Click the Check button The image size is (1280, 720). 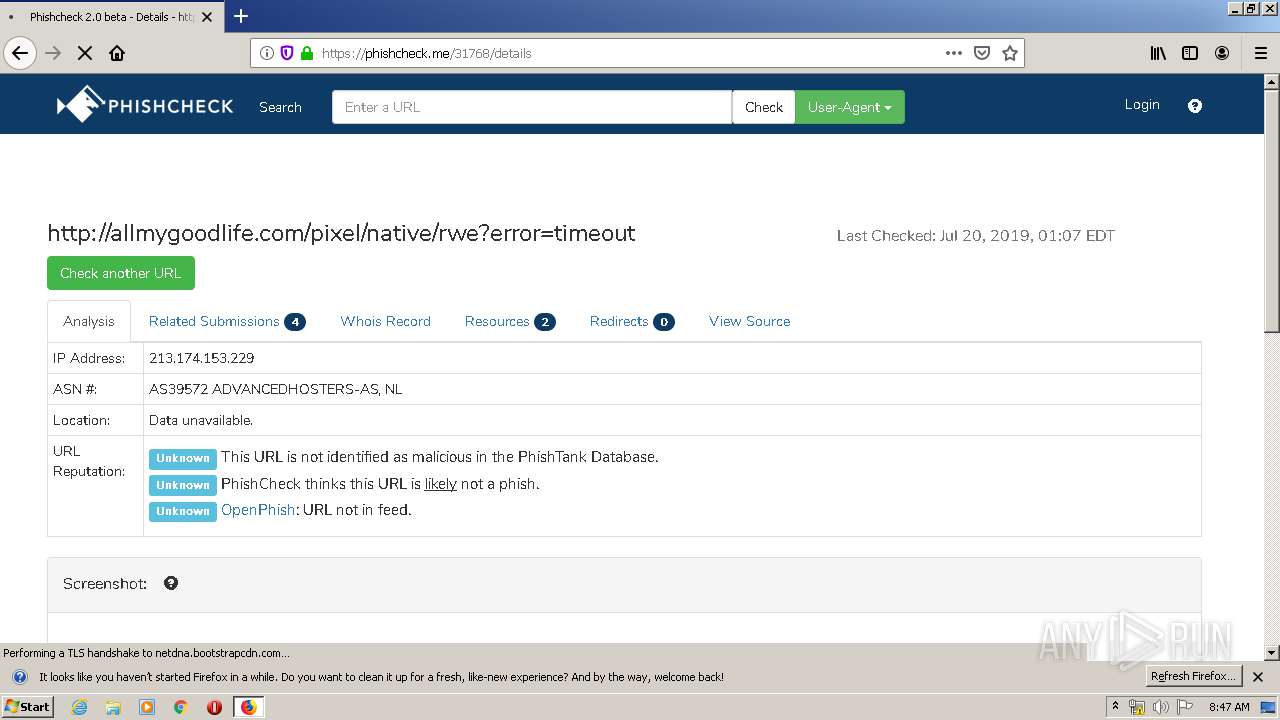763,107
